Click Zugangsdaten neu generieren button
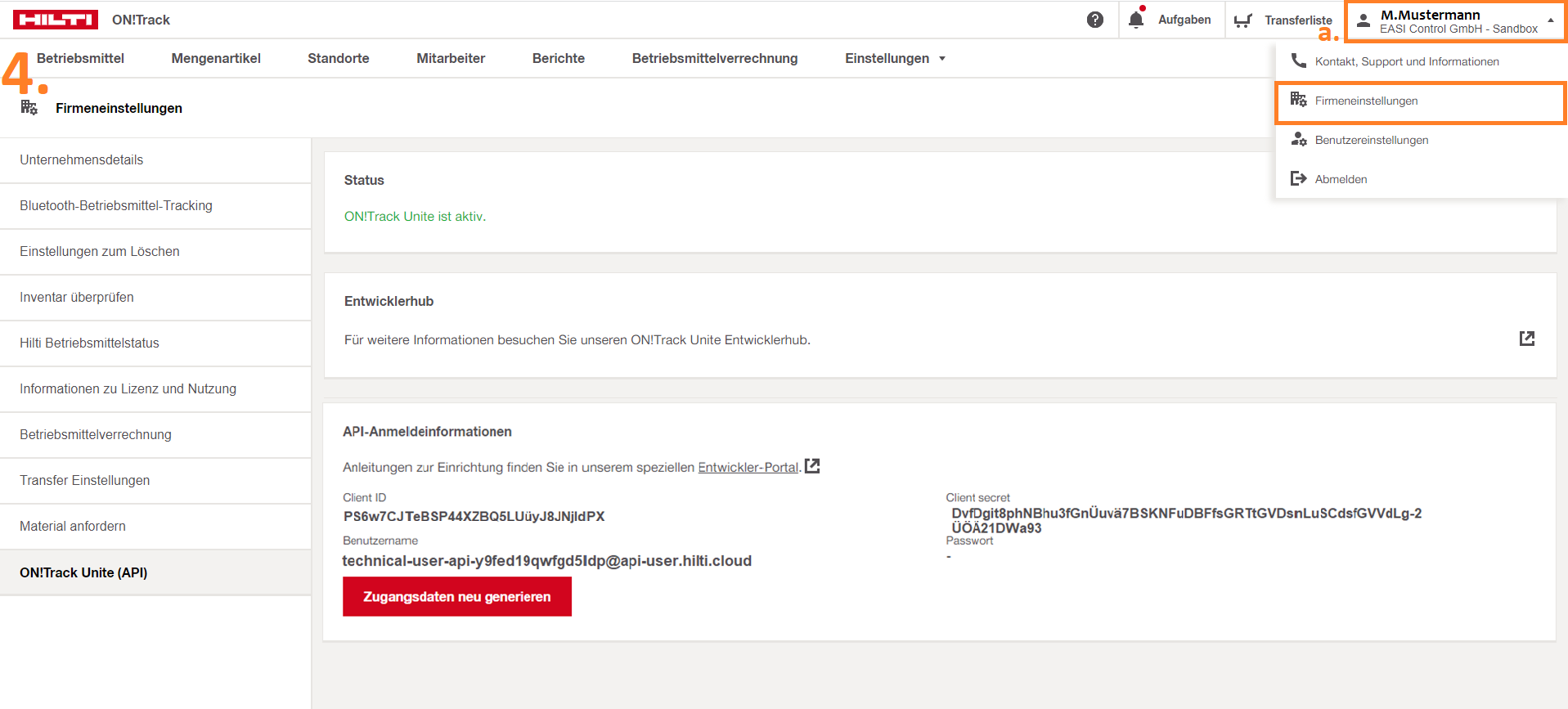The height and width of the screenshot is (709, 1568). pos(457,596)
